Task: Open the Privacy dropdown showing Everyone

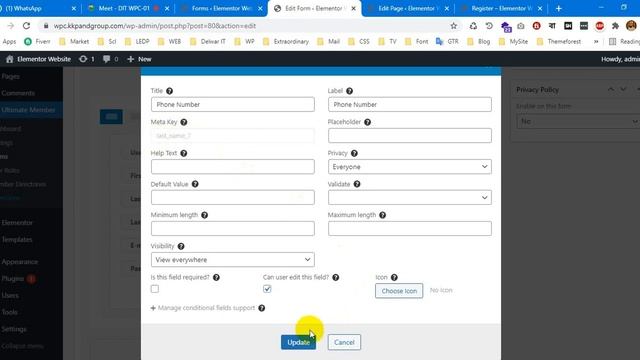Action: 409,167
